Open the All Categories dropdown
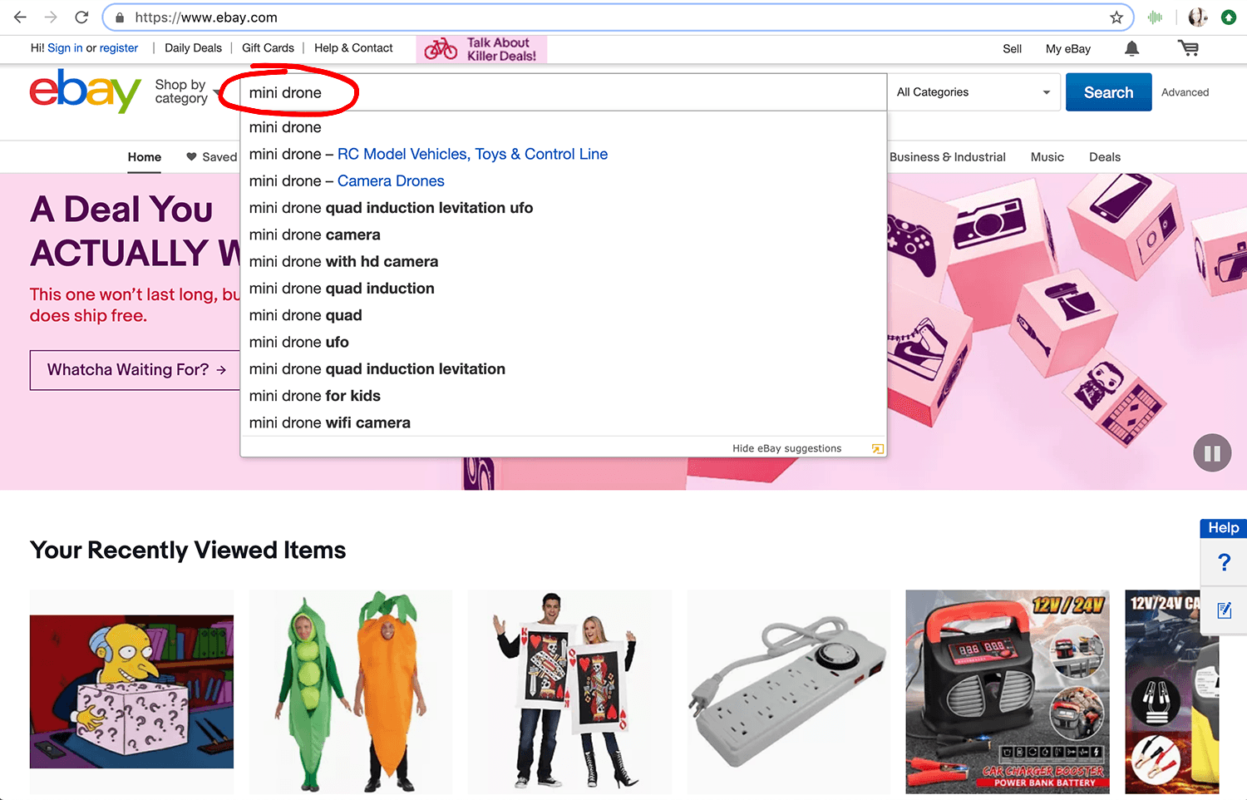Screen dimensions: 1247x800 (973, 92)
